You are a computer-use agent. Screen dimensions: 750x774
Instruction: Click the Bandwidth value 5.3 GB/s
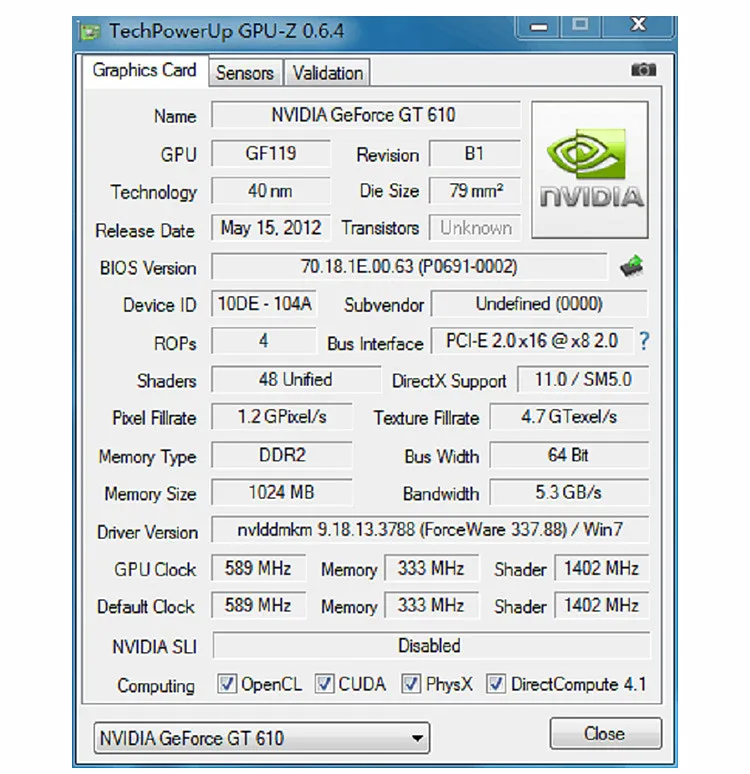(x=569, y=493)
